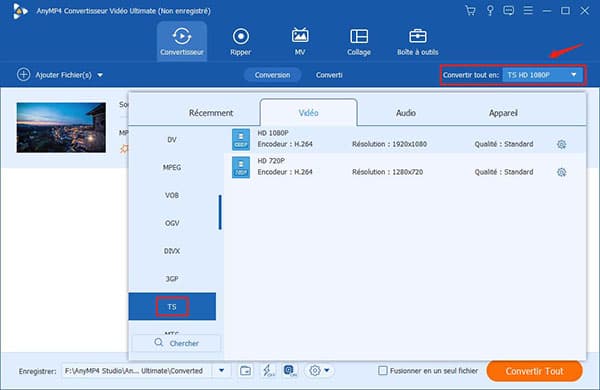
Task: Open the Convertir tout en format dropdown
Action: coord(543,75)
